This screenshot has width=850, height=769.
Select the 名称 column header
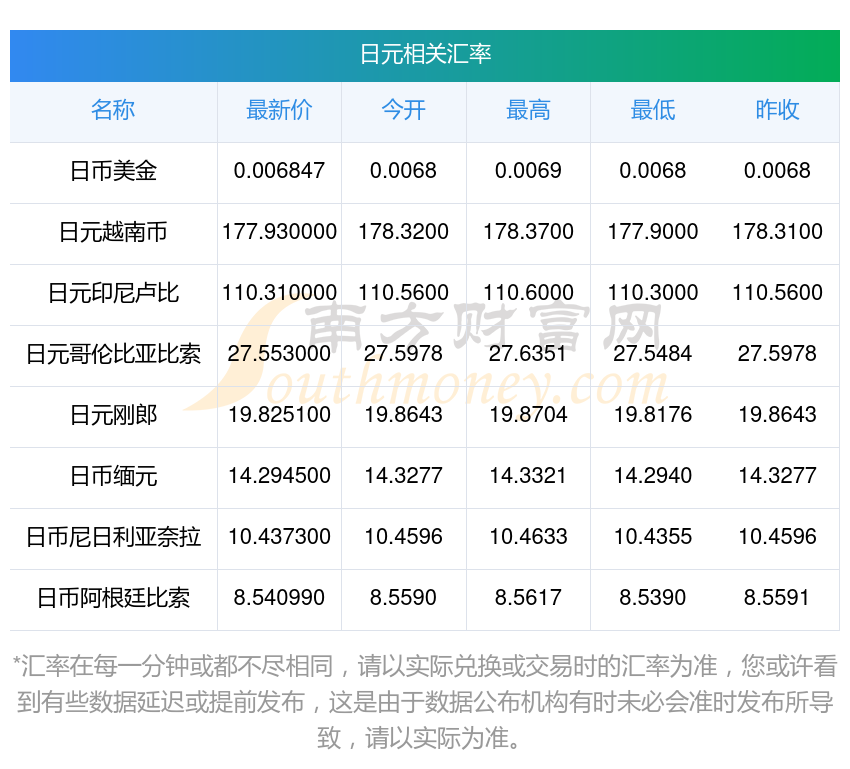pos(113,110)
